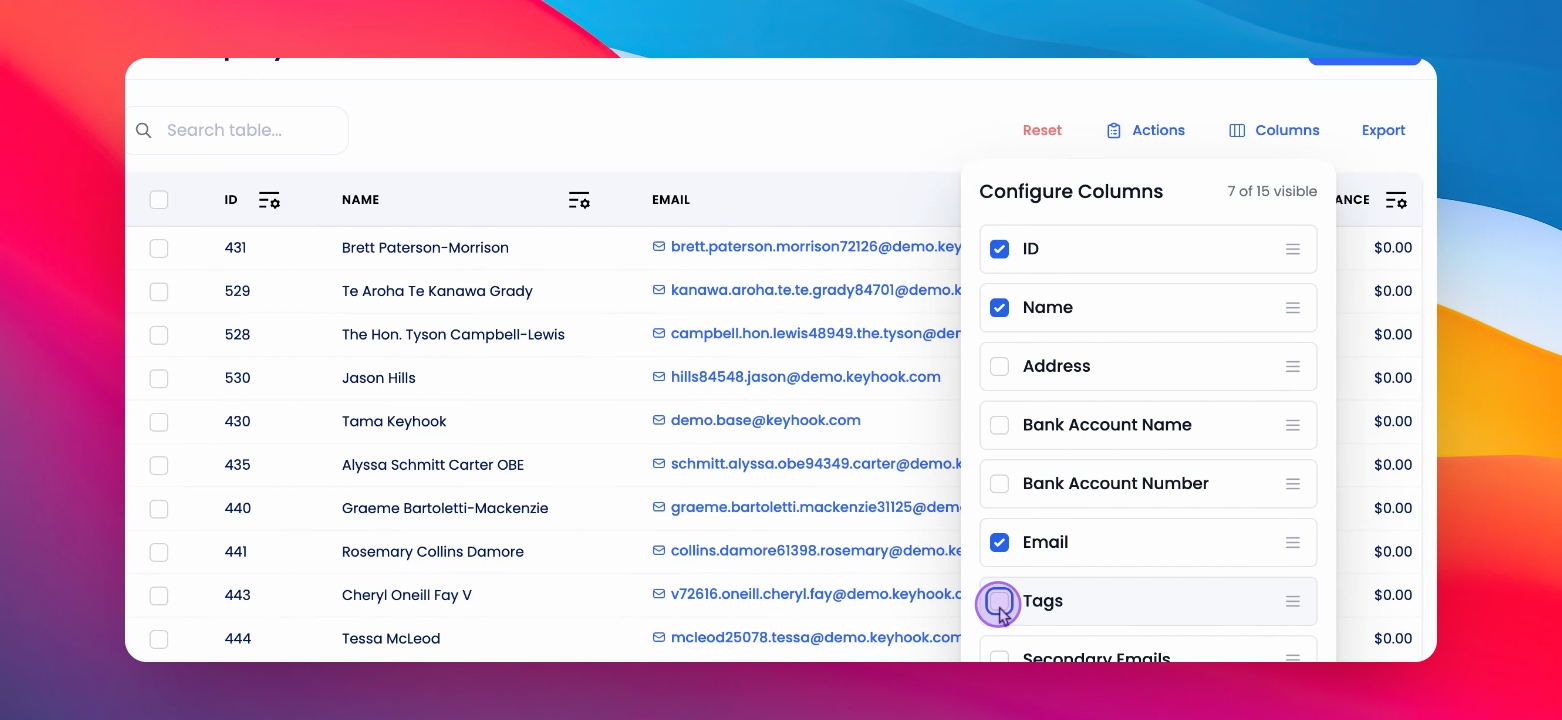Screen dimensions: 1562x720
Task: Select the row checkbox for Tessa McLeod
Action: pos(159,639)
